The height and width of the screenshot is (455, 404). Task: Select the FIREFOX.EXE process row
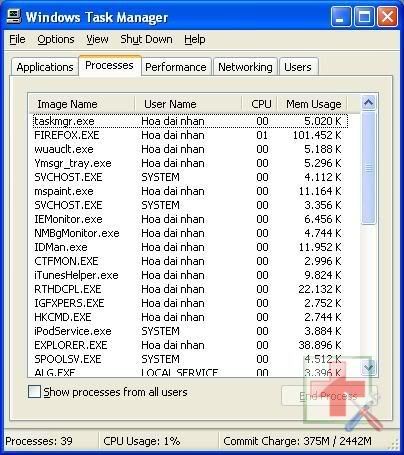pyautogui.click(x=190, y=135)
